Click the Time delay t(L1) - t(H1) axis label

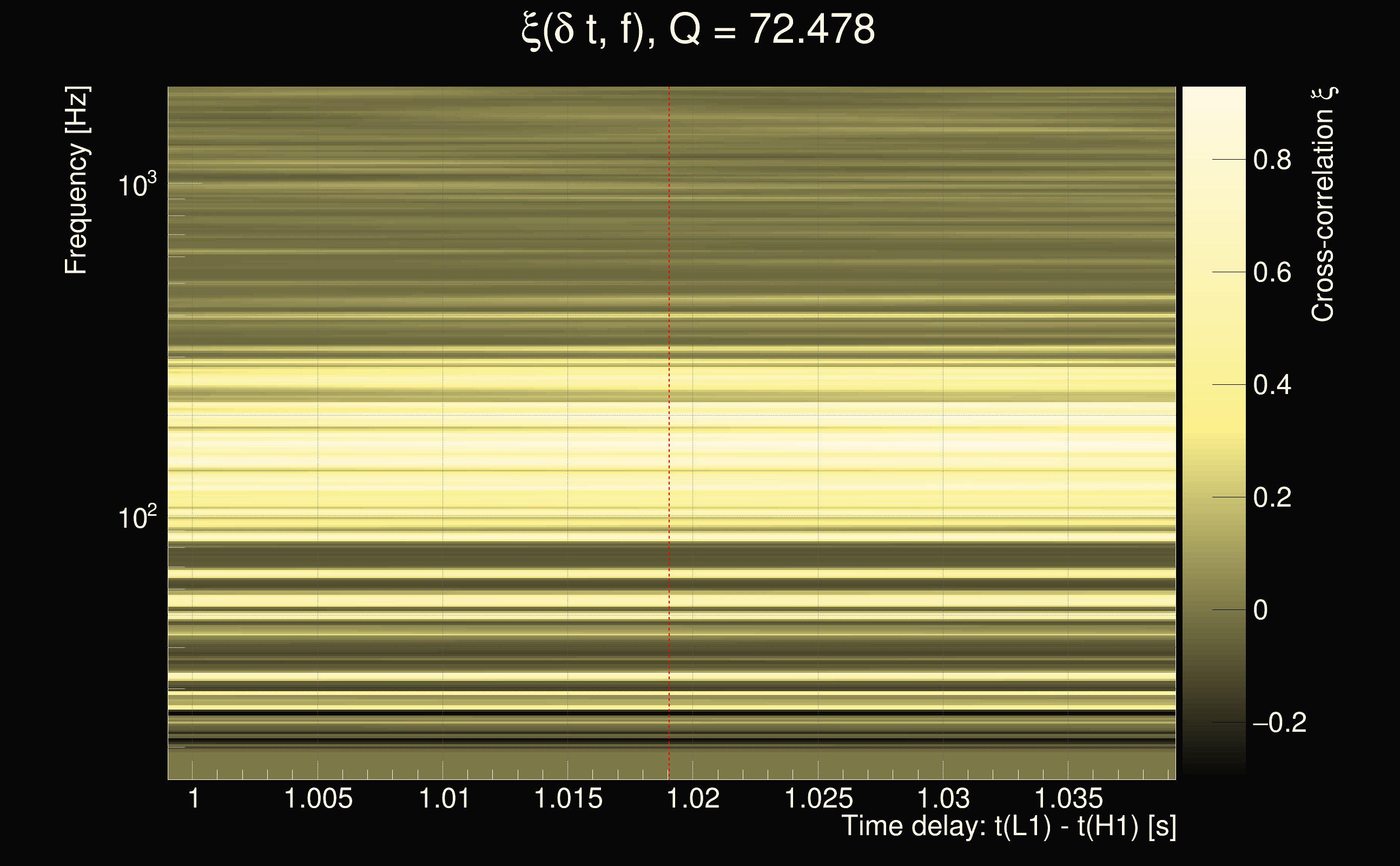[x=1008, y=826]
